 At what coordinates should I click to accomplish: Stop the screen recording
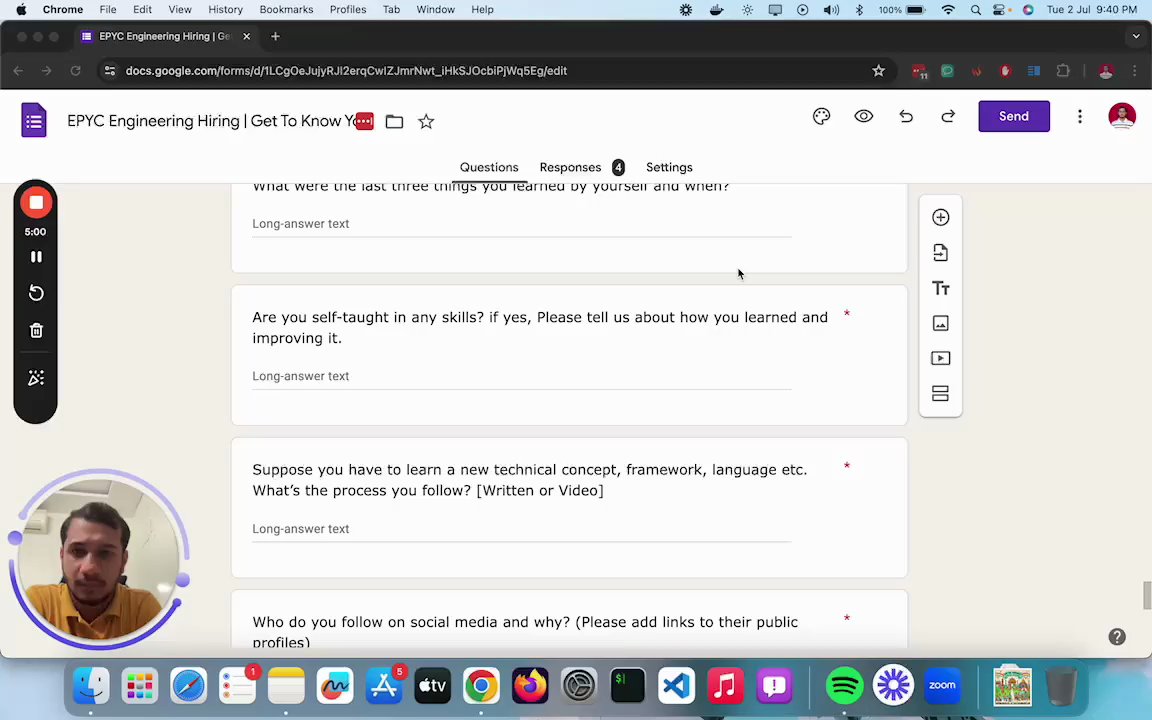(x=35, y=203)
